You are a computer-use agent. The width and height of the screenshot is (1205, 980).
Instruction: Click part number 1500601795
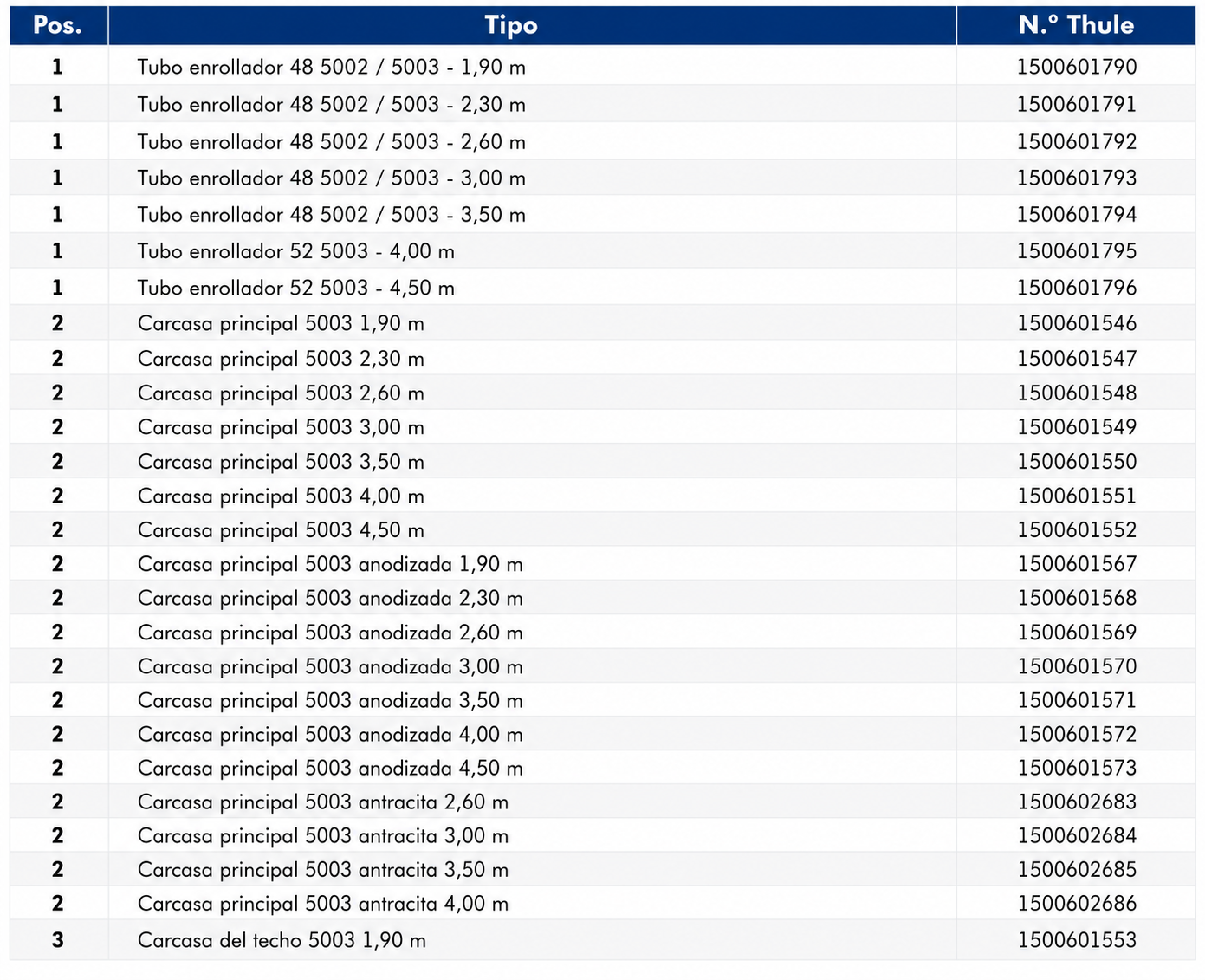pos(1077,251)
